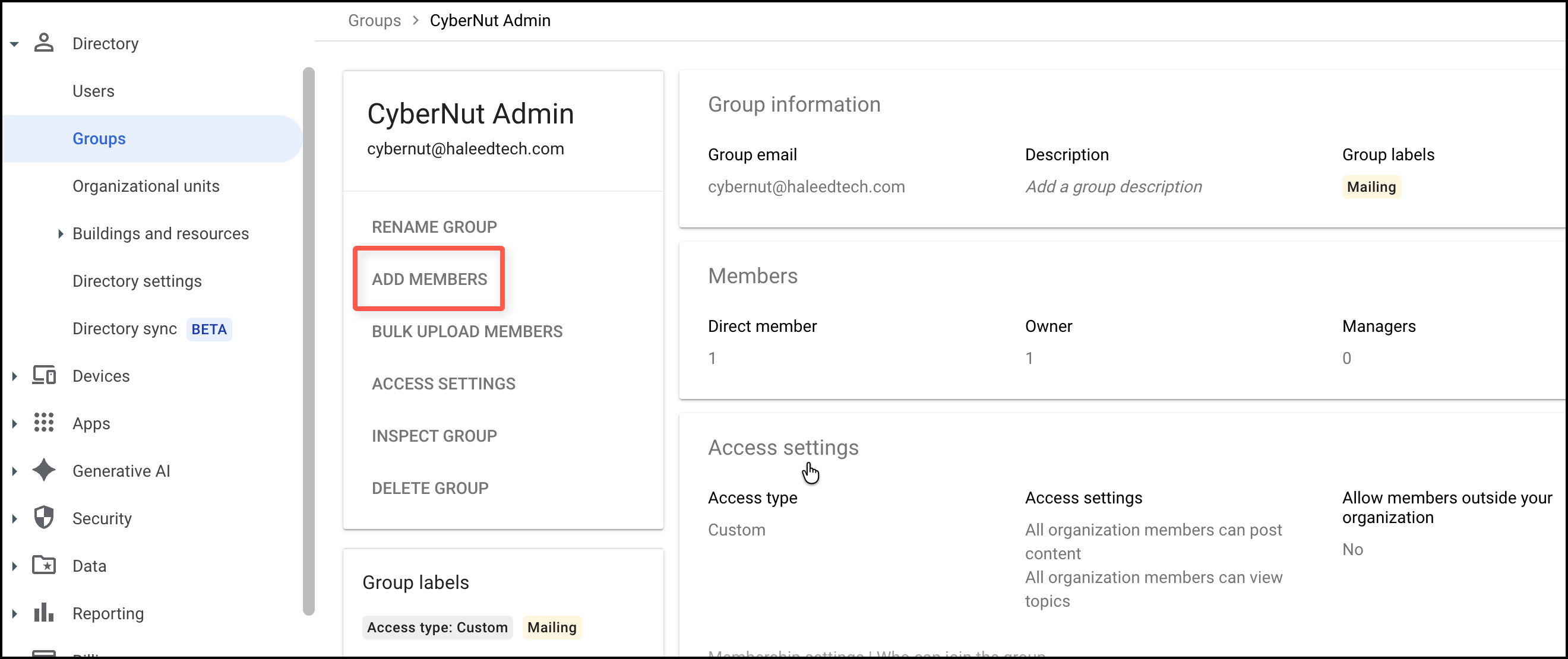1568x659 pixels.
Task: Click the sidebar vertical scrollbar
Action: (x=309, y=341)
